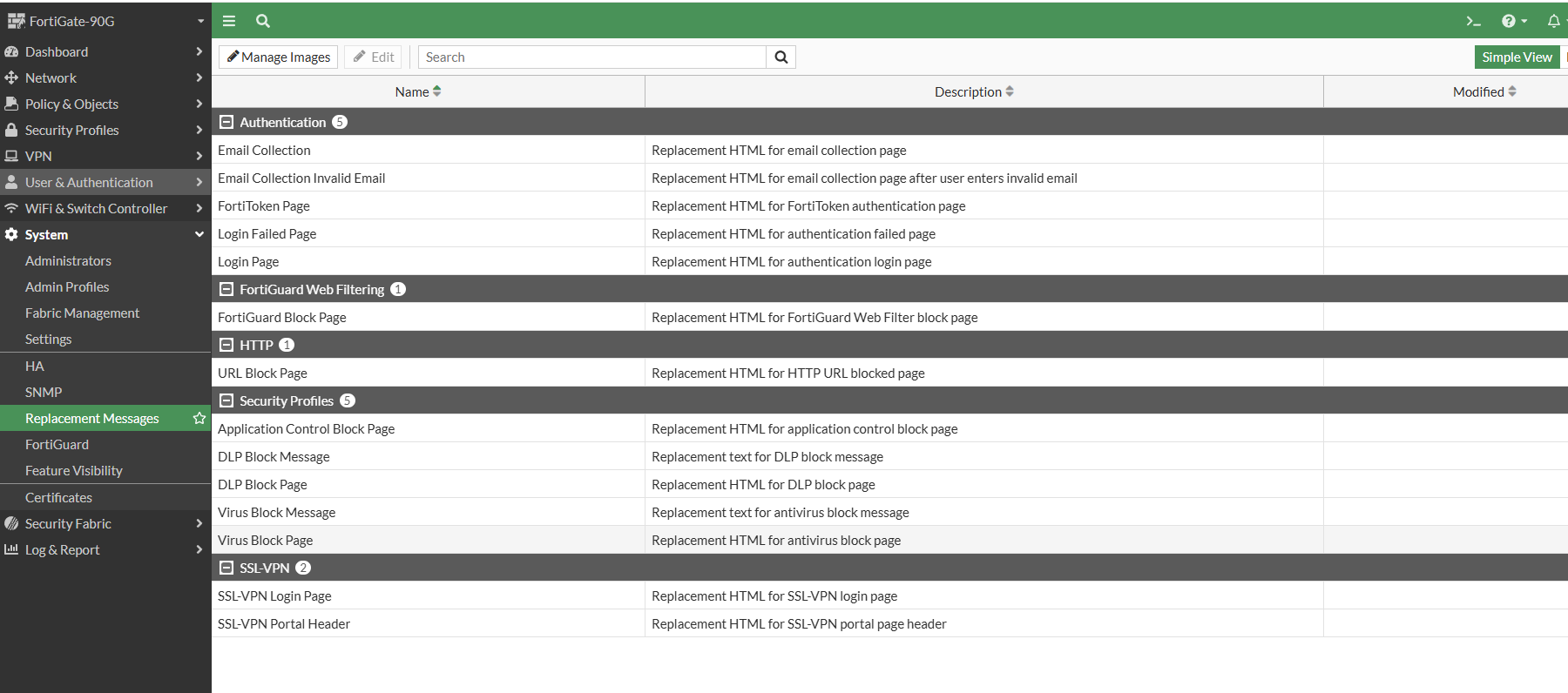The height and width of the screenshot is (693, 1568).
Task: Select the Login Failed Page row
Action: tap(889, 233)
